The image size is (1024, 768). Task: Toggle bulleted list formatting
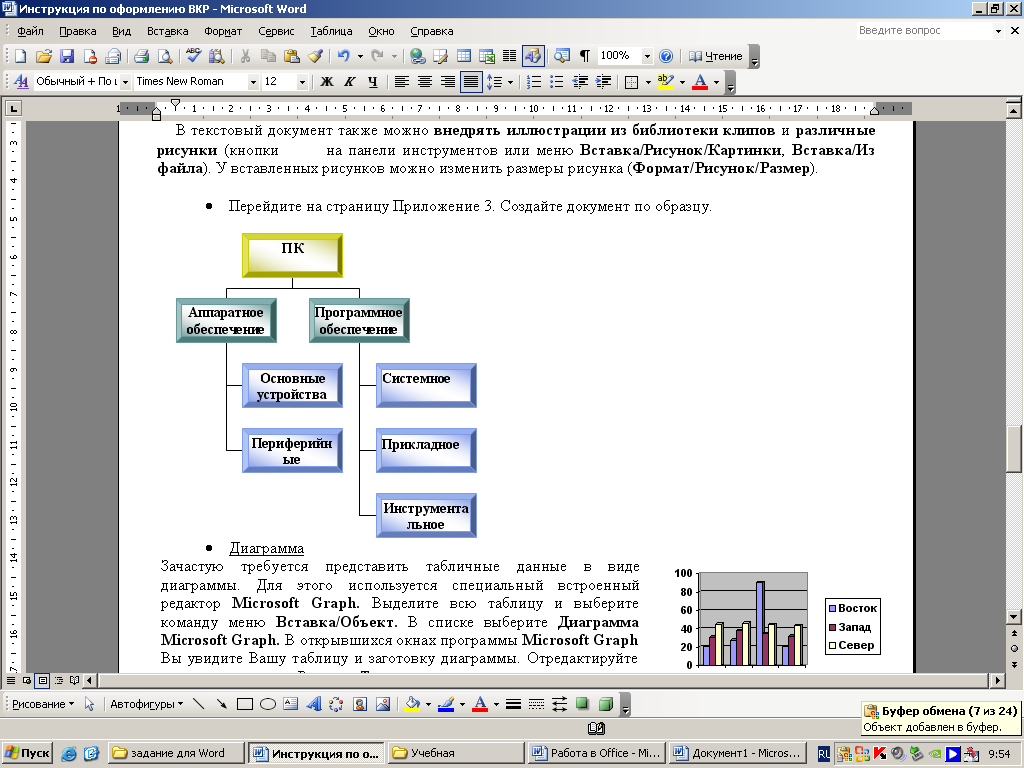coord(556,82)
